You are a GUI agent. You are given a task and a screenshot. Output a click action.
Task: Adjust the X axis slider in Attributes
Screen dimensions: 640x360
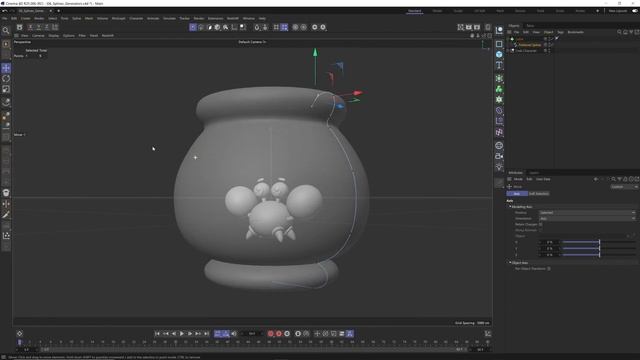[x=599, y=242]
